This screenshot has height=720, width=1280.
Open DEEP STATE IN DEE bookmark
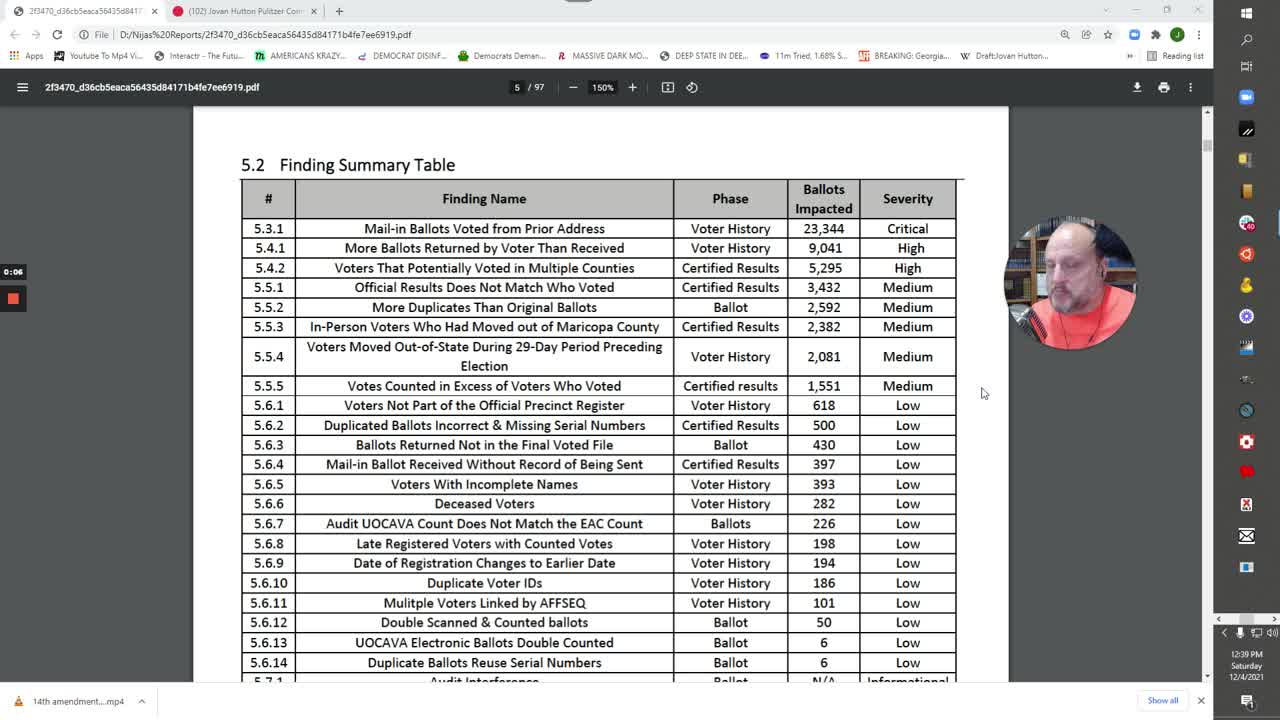tap(704, 56)
